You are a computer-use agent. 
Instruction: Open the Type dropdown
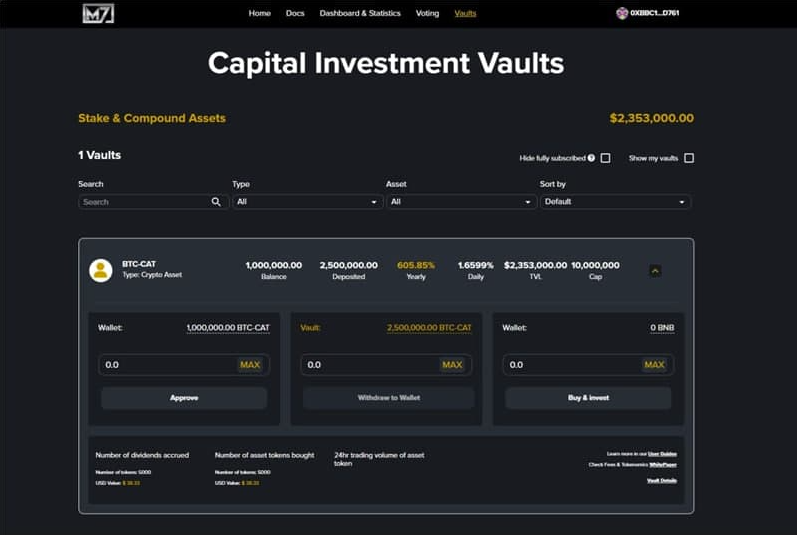[307, 202]
